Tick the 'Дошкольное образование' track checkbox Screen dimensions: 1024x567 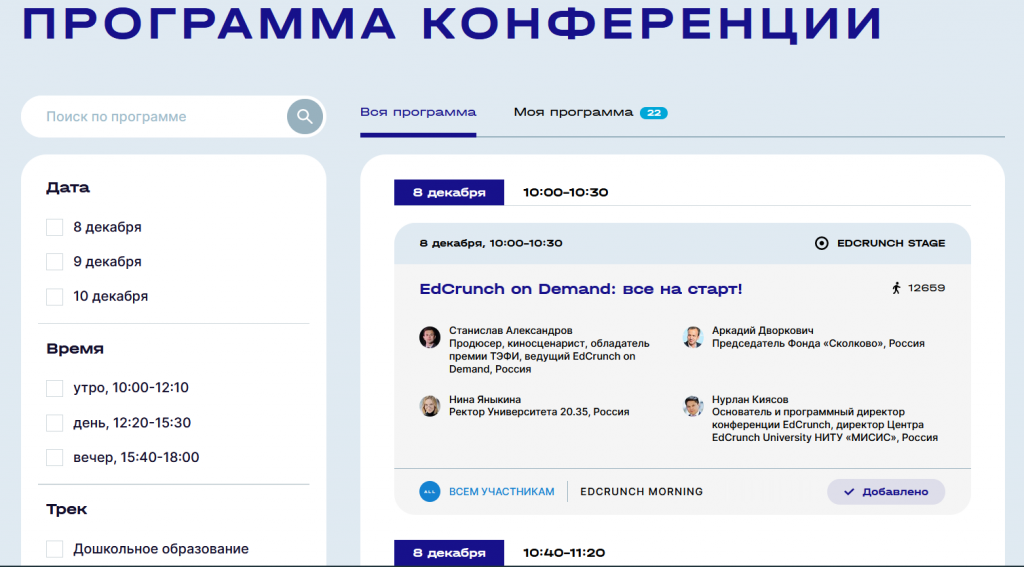[x=55, y=549]
